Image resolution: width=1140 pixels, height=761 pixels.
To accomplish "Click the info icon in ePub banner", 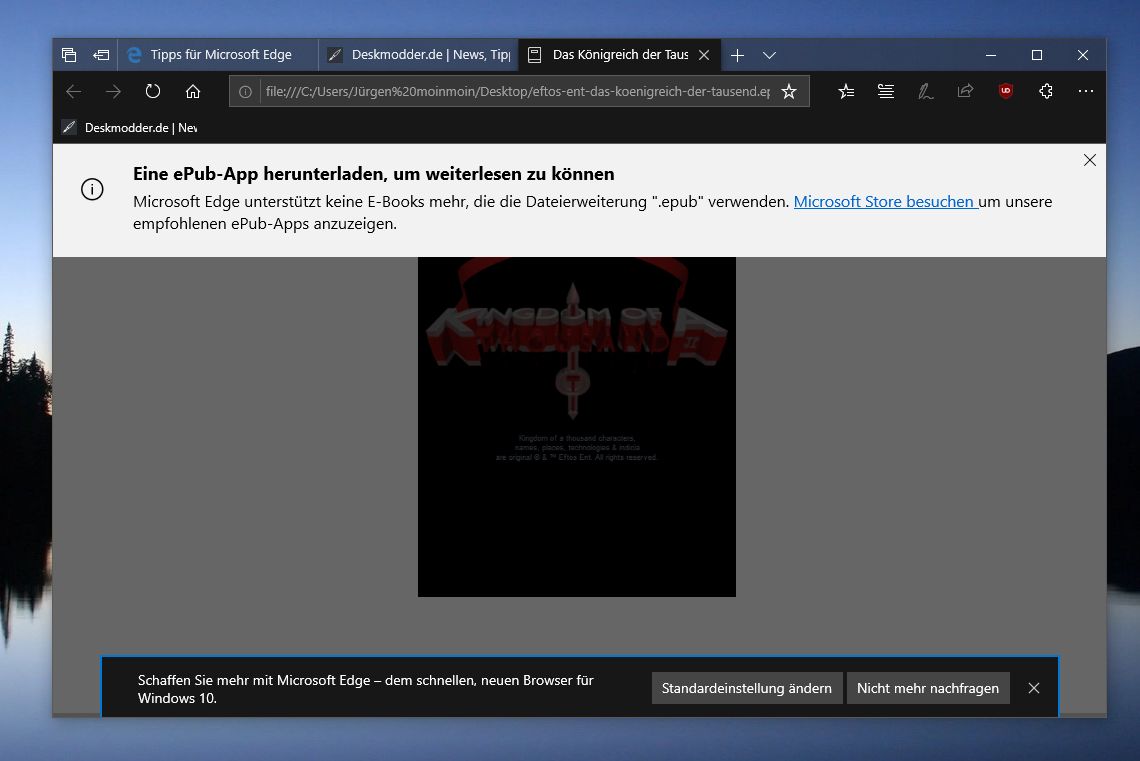I will 92,190.
